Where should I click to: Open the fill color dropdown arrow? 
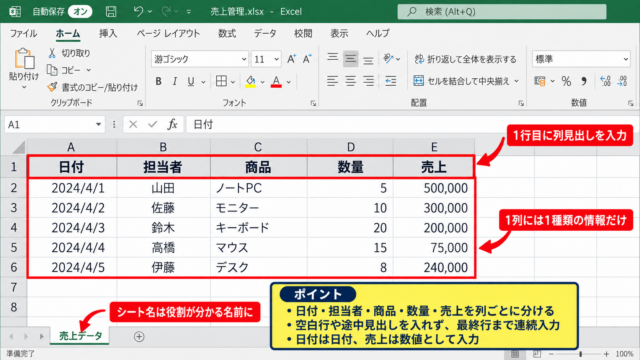[x=262, y=82]
